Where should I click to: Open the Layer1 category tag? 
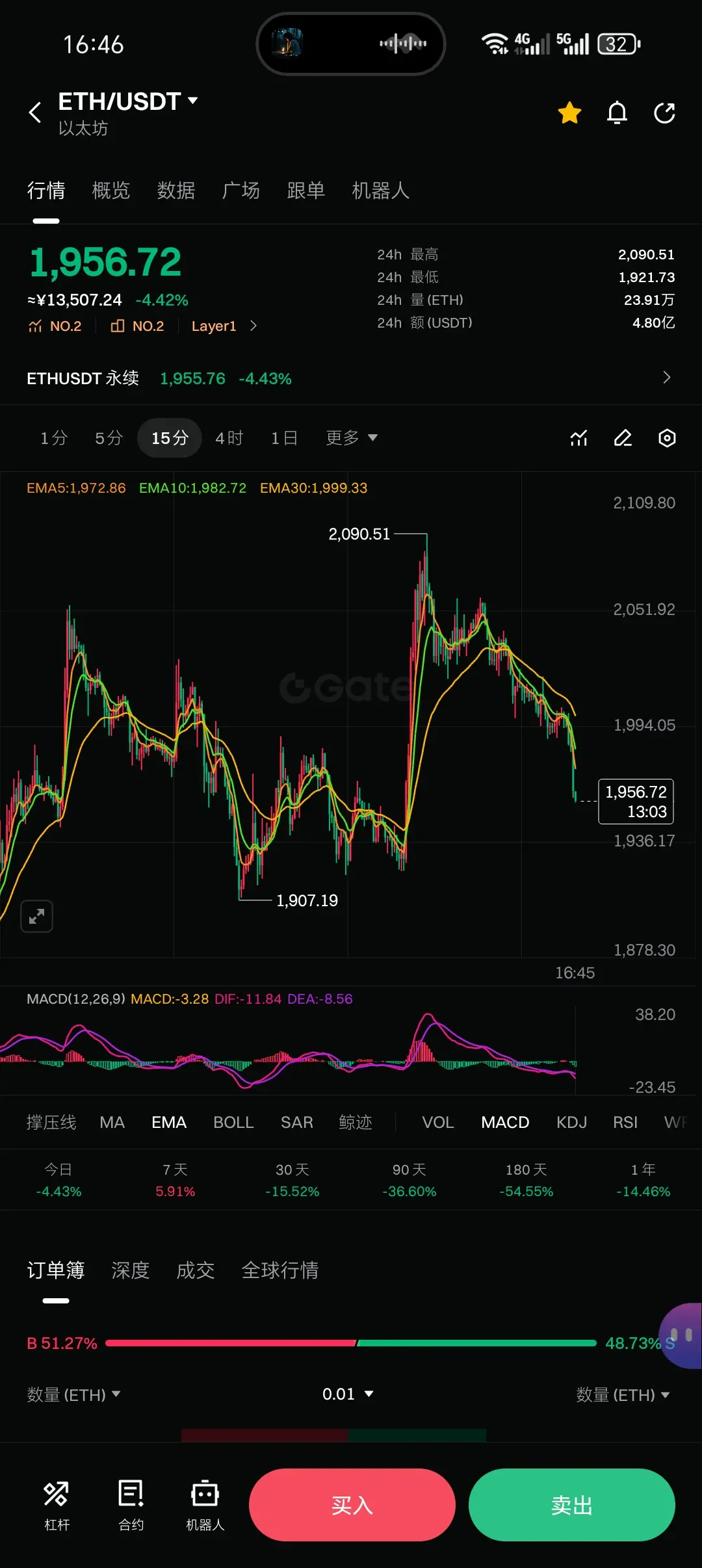point(214,326)
